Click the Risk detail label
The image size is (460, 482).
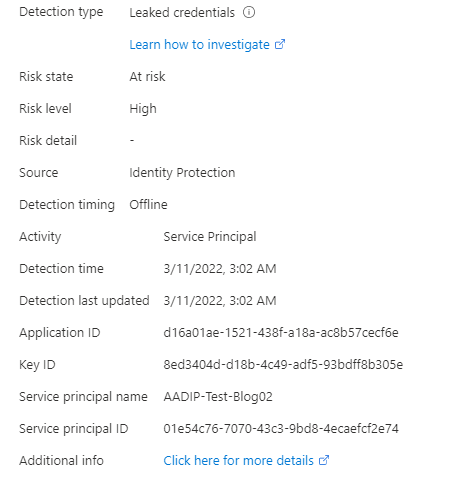click(48, 141)
